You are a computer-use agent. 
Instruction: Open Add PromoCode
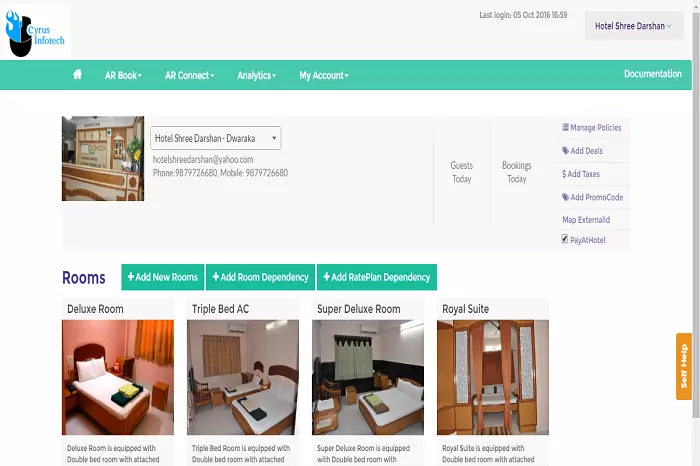[x=592, y=197]
